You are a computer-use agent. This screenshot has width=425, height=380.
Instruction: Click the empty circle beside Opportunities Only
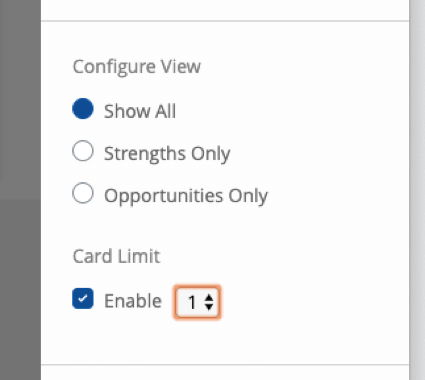(x=83, y=193)
